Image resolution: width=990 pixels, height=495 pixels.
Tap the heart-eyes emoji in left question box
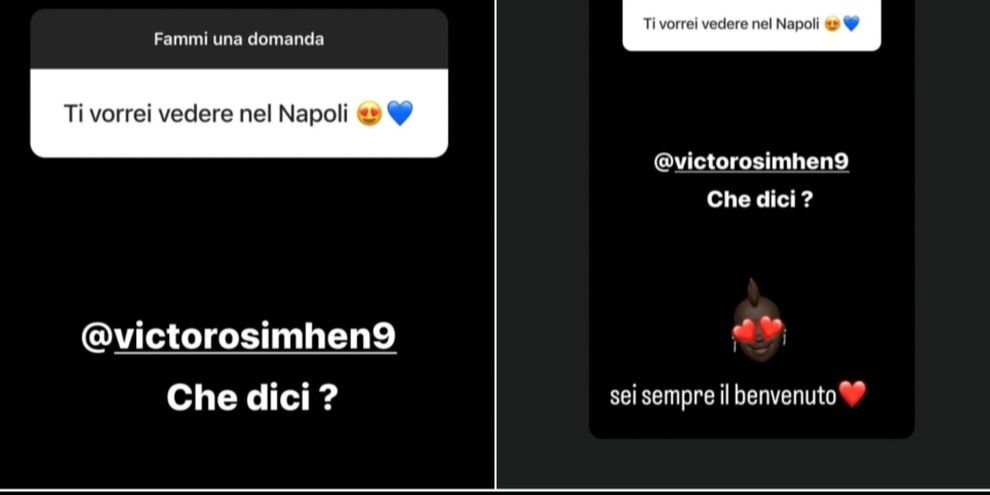pos(369,114)
